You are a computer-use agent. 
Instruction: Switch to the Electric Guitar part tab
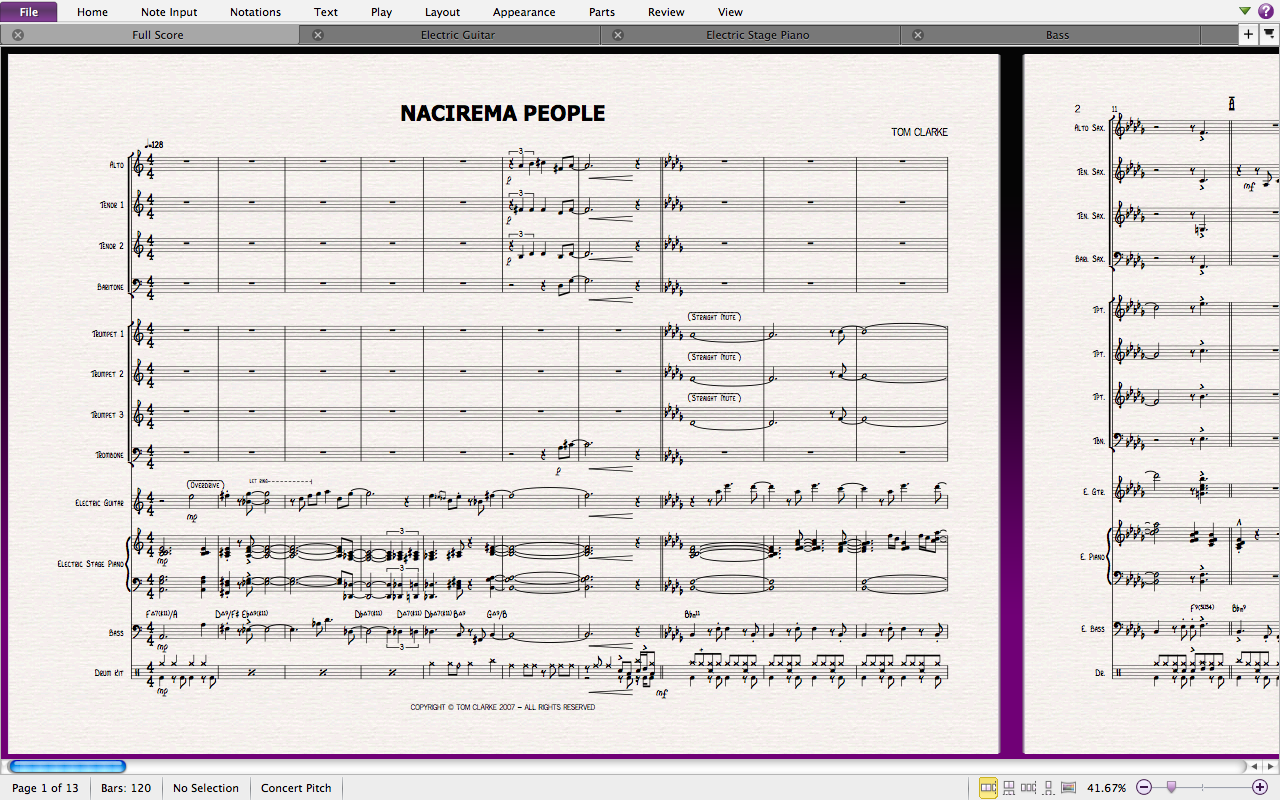[x=450, y=35]
